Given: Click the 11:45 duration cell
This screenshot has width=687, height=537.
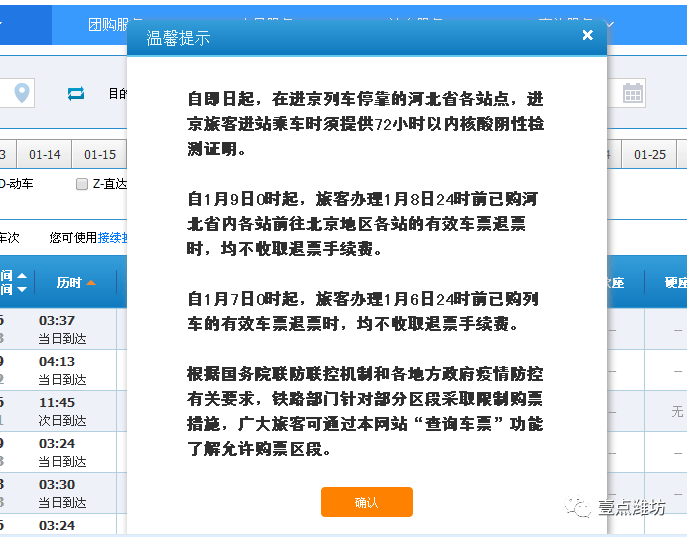Looking at the screenshot, I should click(x=57, y=402).
